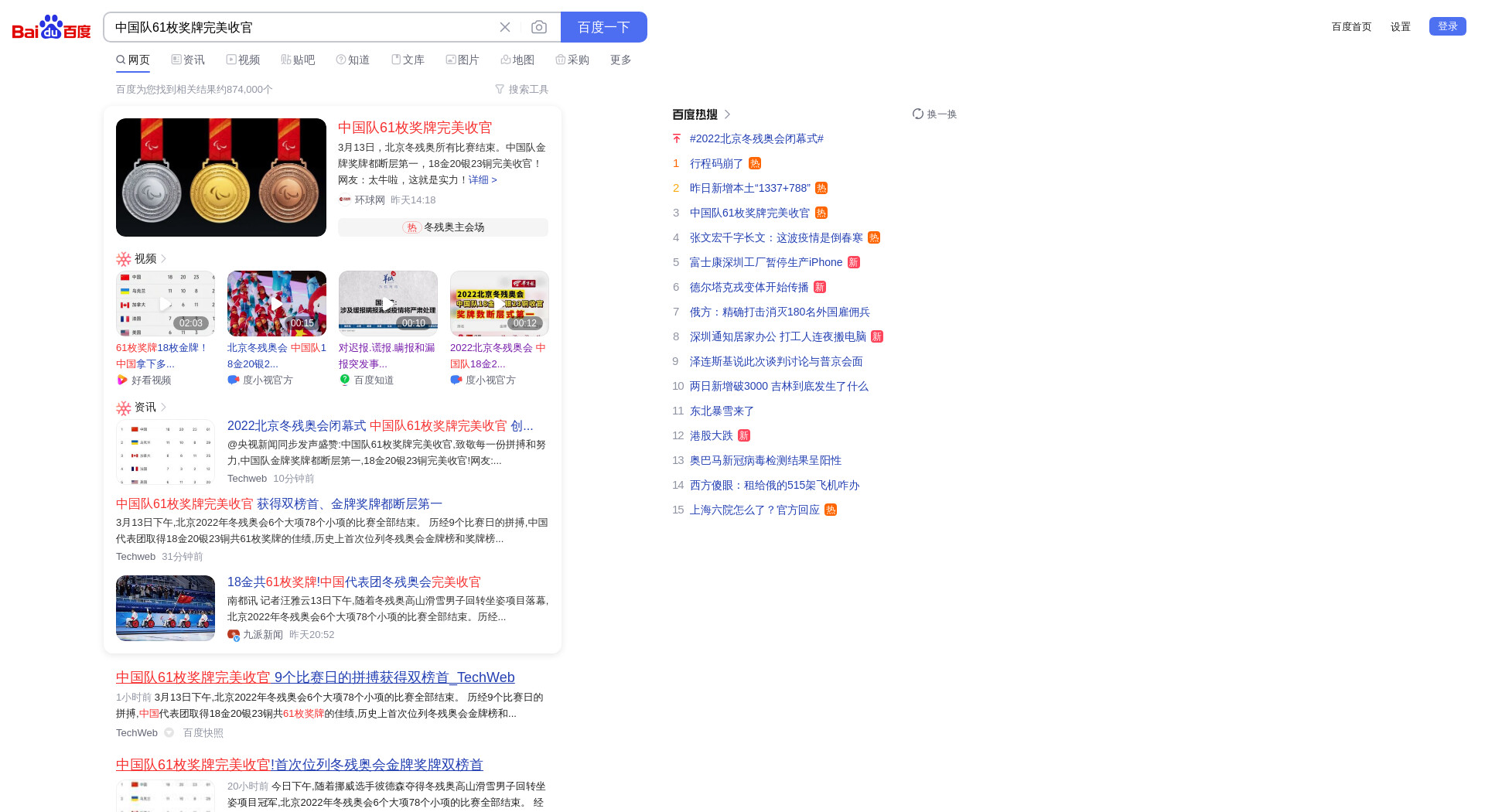
Task: Open hot search 德尔塔克戎变体开始传播
Action: point(749,287)
